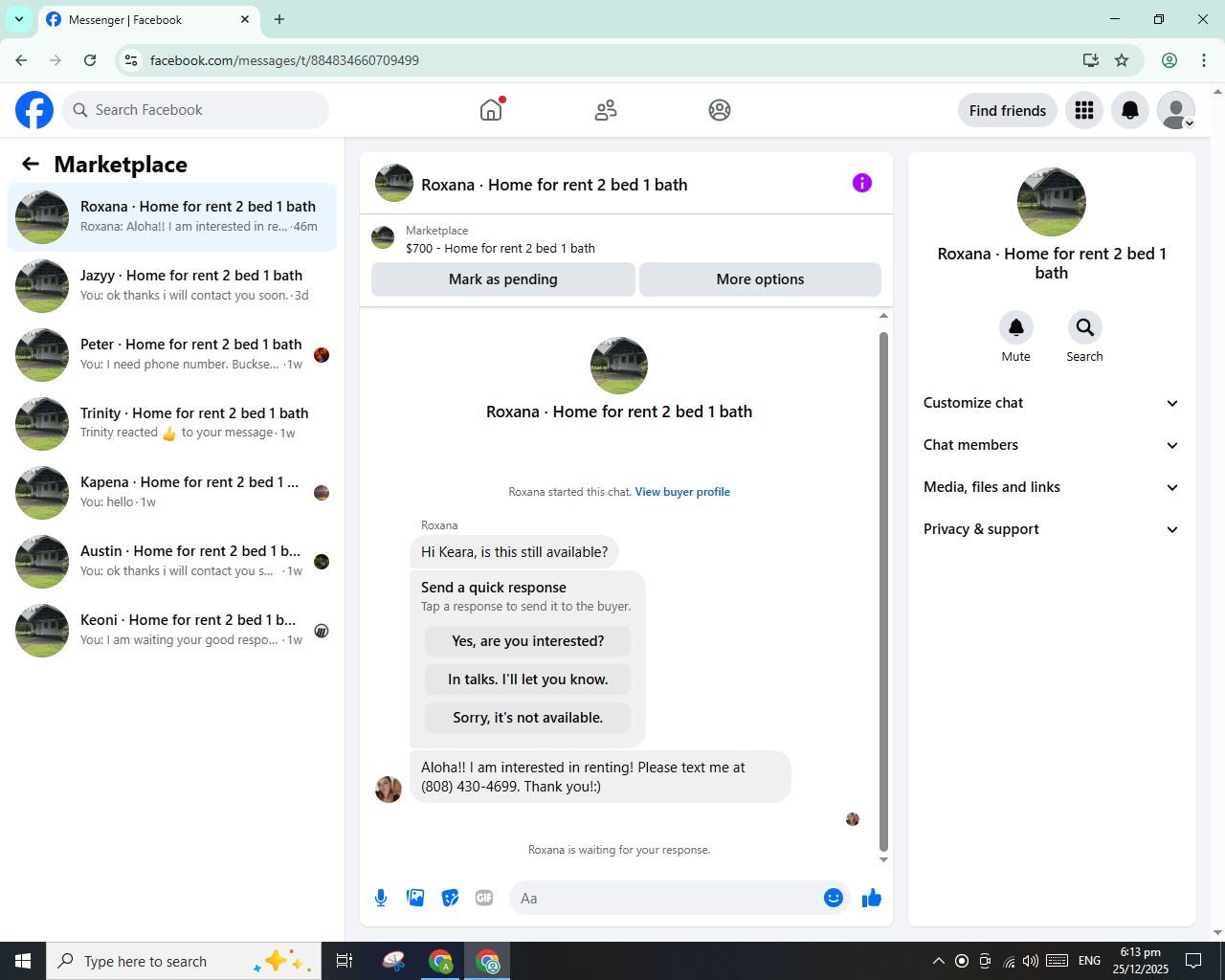Choose a sticker icon
Image resolution: width=1225 pixels, height=980 pixels.
pyautogui.click(x=450, y=898)
